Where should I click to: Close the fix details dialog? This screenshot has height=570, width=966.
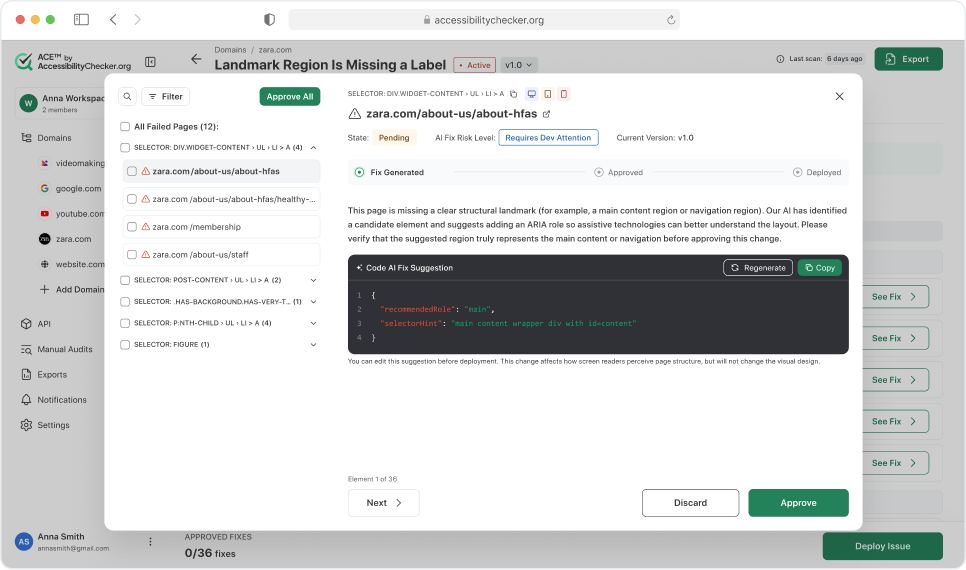(839, 96)
